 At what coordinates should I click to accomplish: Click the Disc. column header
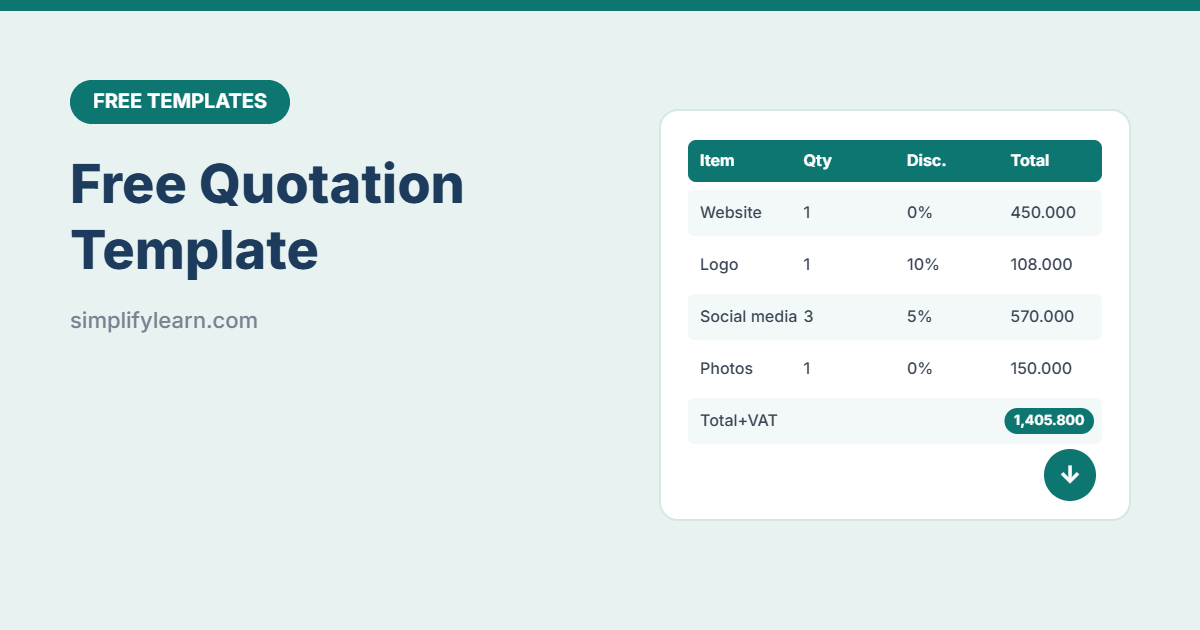pyautogui.click(x=926, y=161)
